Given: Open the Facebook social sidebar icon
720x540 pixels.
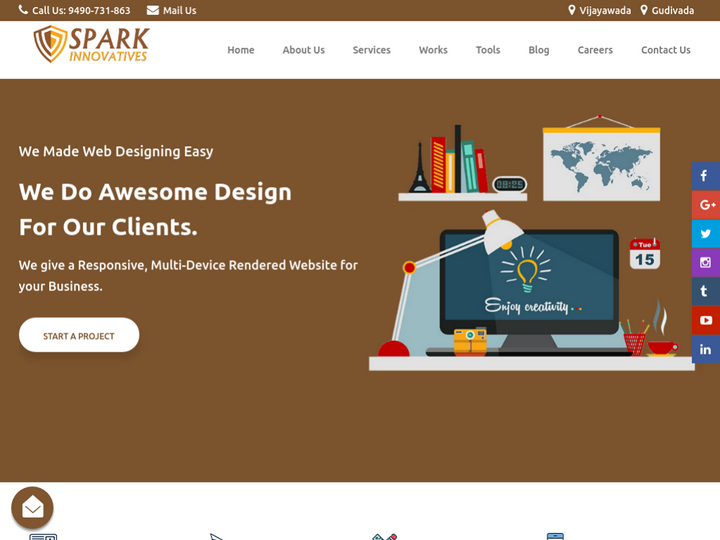Looking at the screenshot, I should point(705,176).
